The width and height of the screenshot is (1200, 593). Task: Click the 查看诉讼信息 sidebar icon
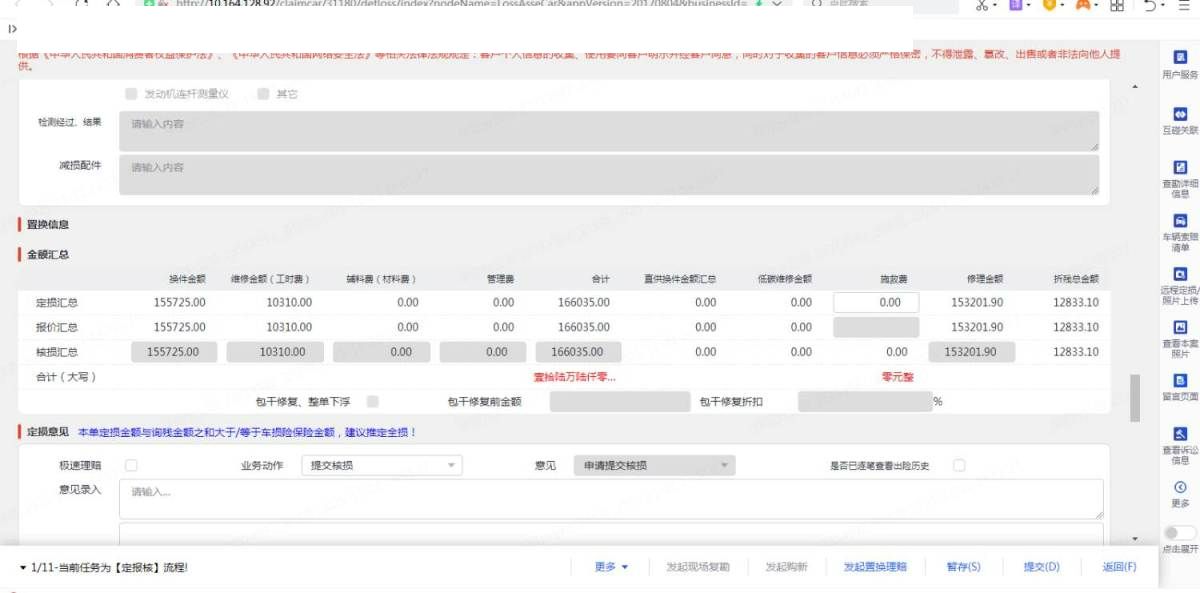click(x=1180, y=434)
